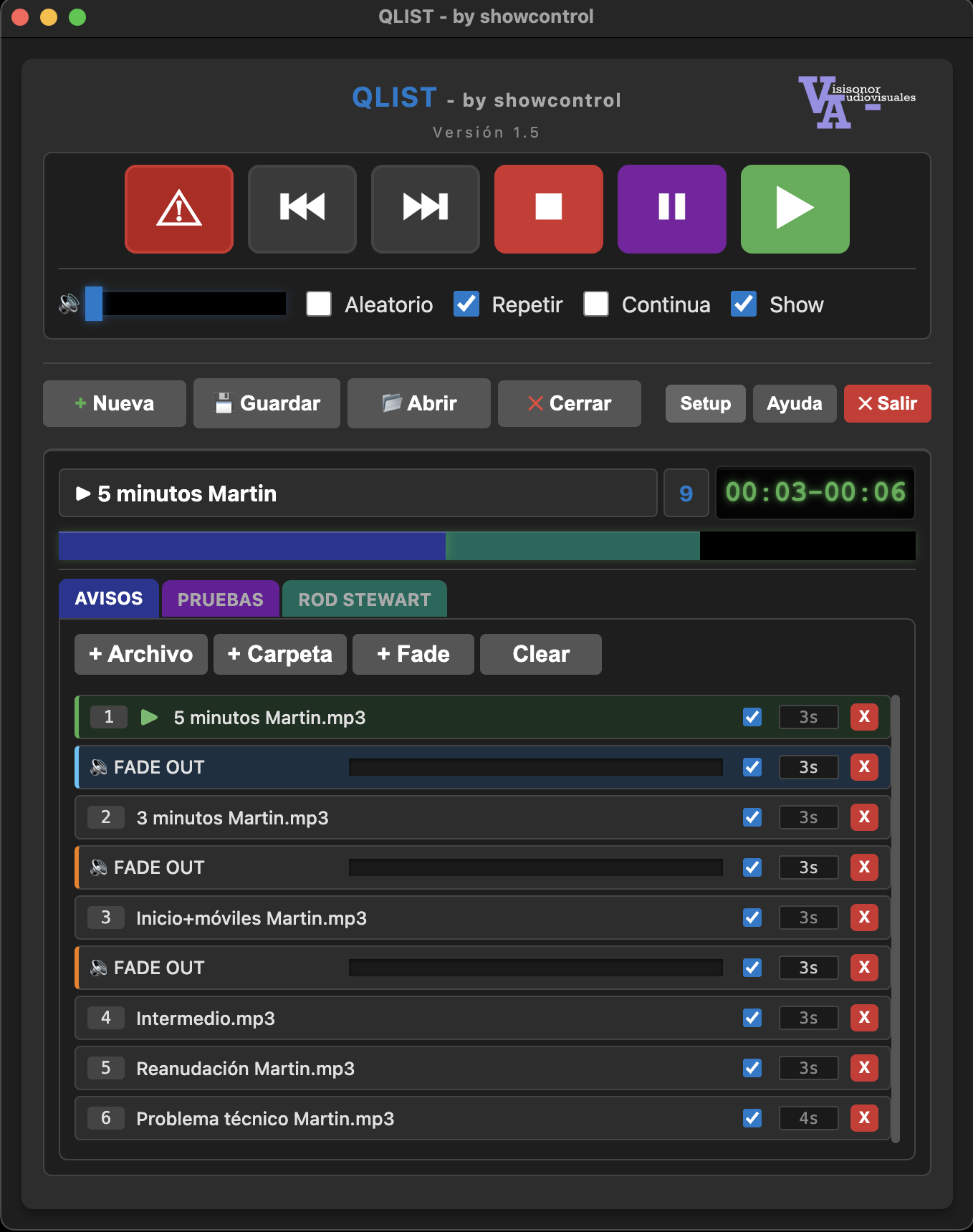
Task: Remove 3 minutos Martin.mp3 with its X
Action: [x=864, y=817]
